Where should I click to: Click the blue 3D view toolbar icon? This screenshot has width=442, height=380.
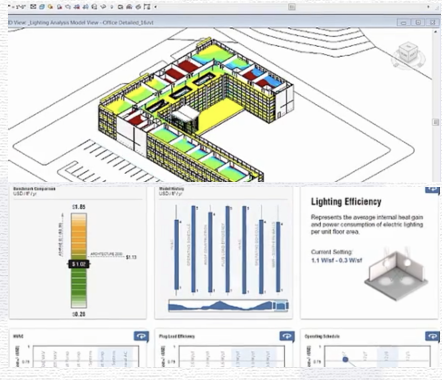[x=42, y=6]
